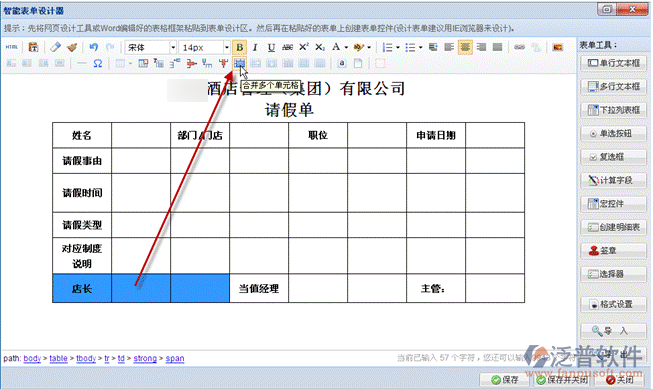The image size is (653, 389).
Task: Expand the ordered list style dropdown
Action: (x=398, y=47)
